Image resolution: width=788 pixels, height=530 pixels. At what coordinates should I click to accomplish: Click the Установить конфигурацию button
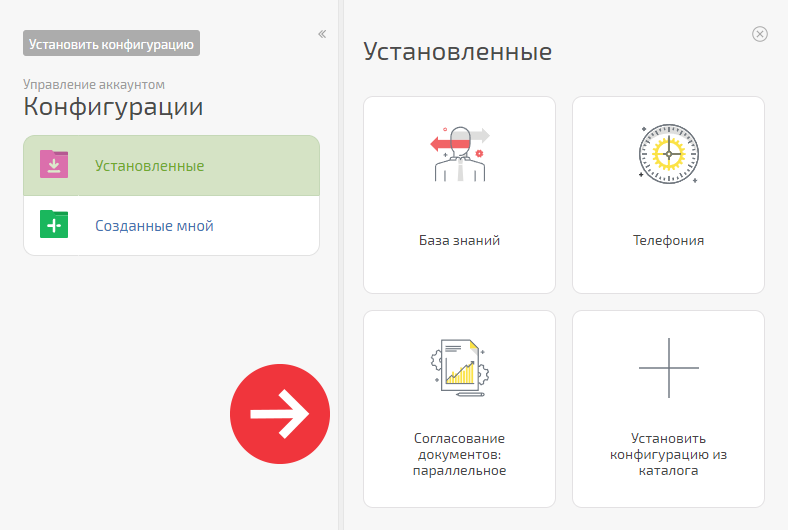[111, 44]
